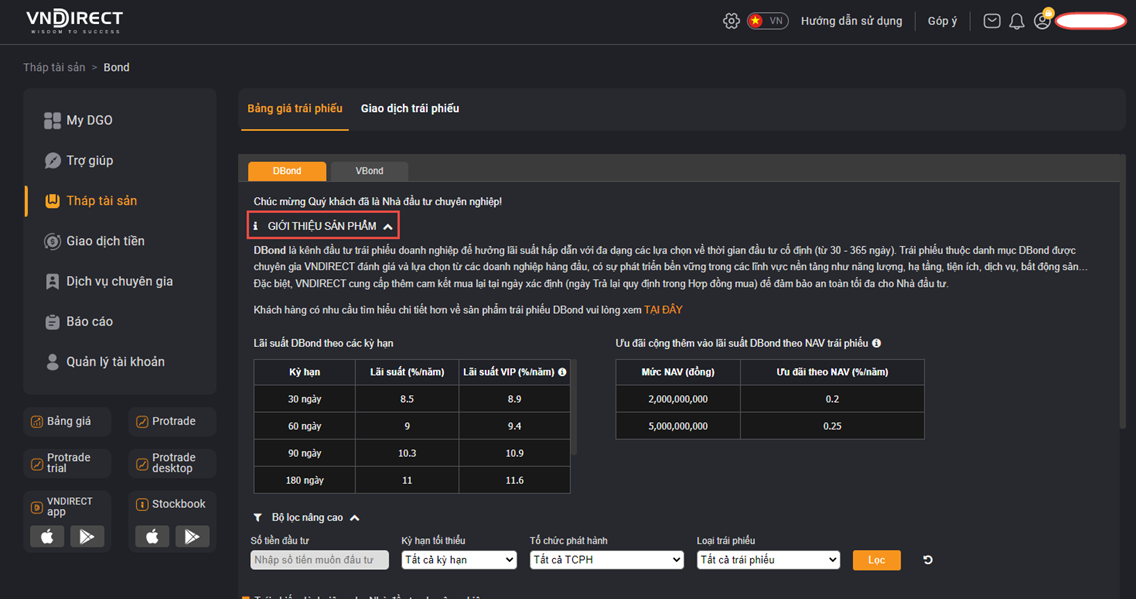Click the Số tiền đầu tư input field
Image resolution: width=1136 pixels, height=599 pixels.
pyautogui.click(x=320, y=560)
